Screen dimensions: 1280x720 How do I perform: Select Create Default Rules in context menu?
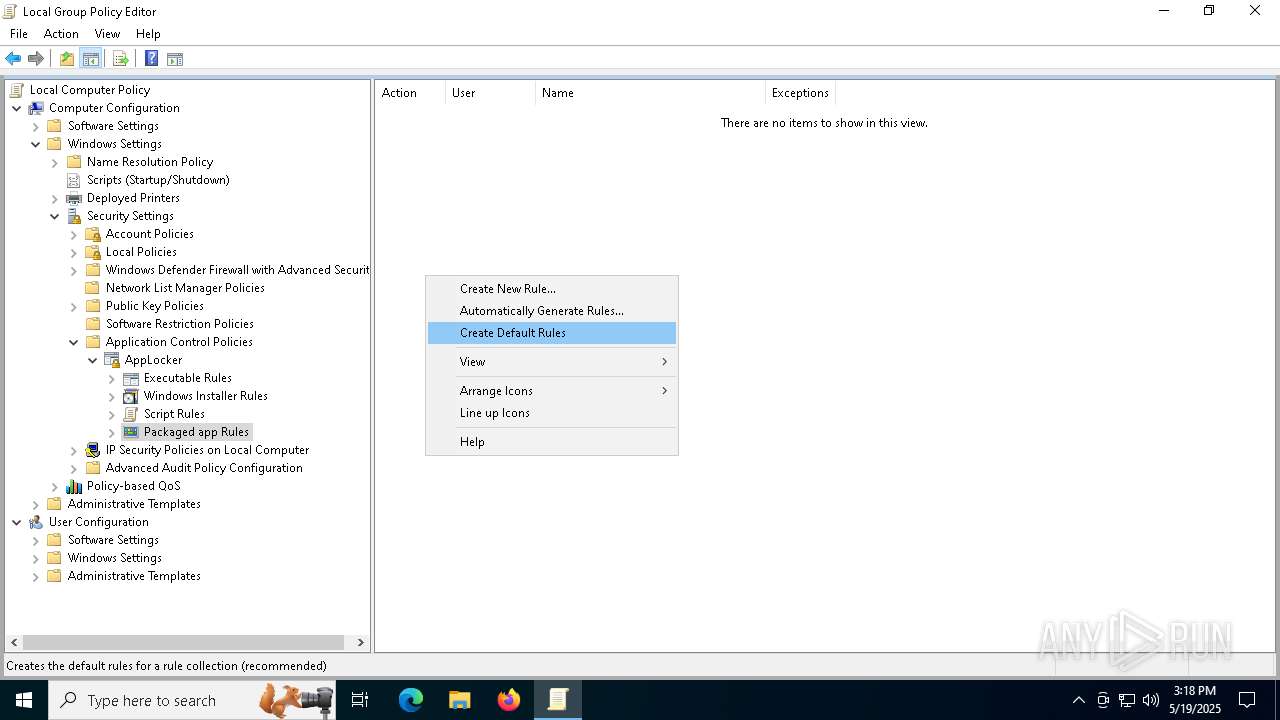[x=552, y=333]
